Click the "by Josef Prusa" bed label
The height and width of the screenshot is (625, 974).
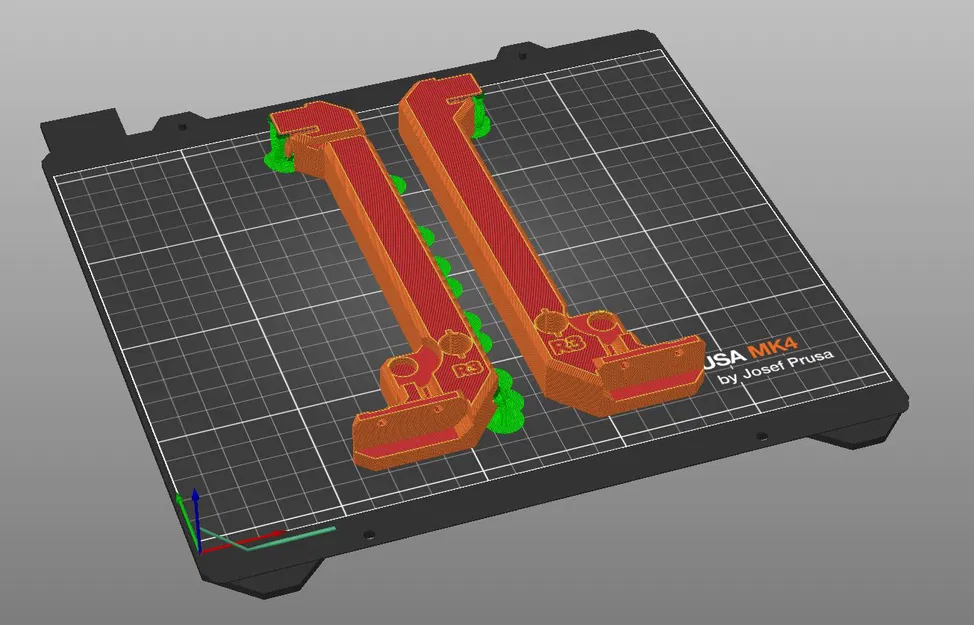tap(776, 368)
